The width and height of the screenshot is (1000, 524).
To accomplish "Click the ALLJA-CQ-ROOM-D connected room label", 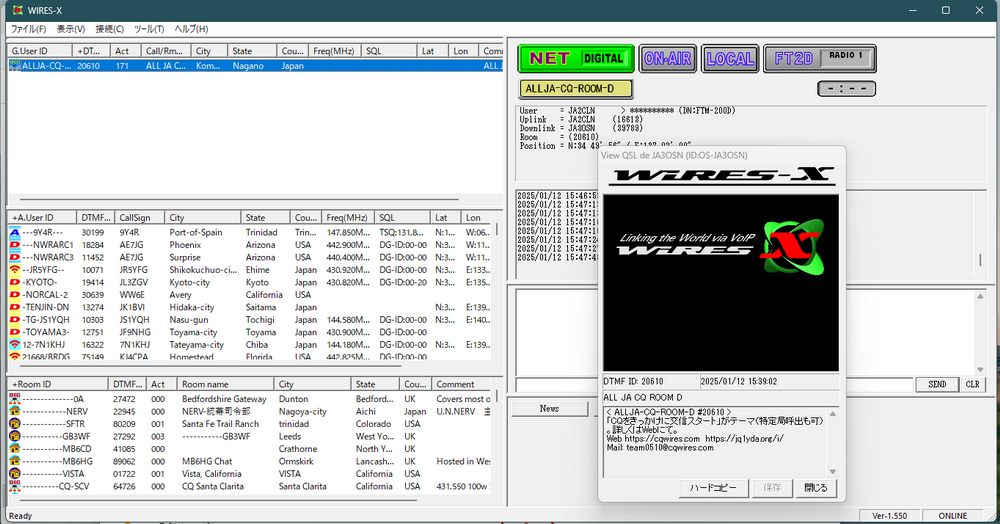I will pos(576,89).
